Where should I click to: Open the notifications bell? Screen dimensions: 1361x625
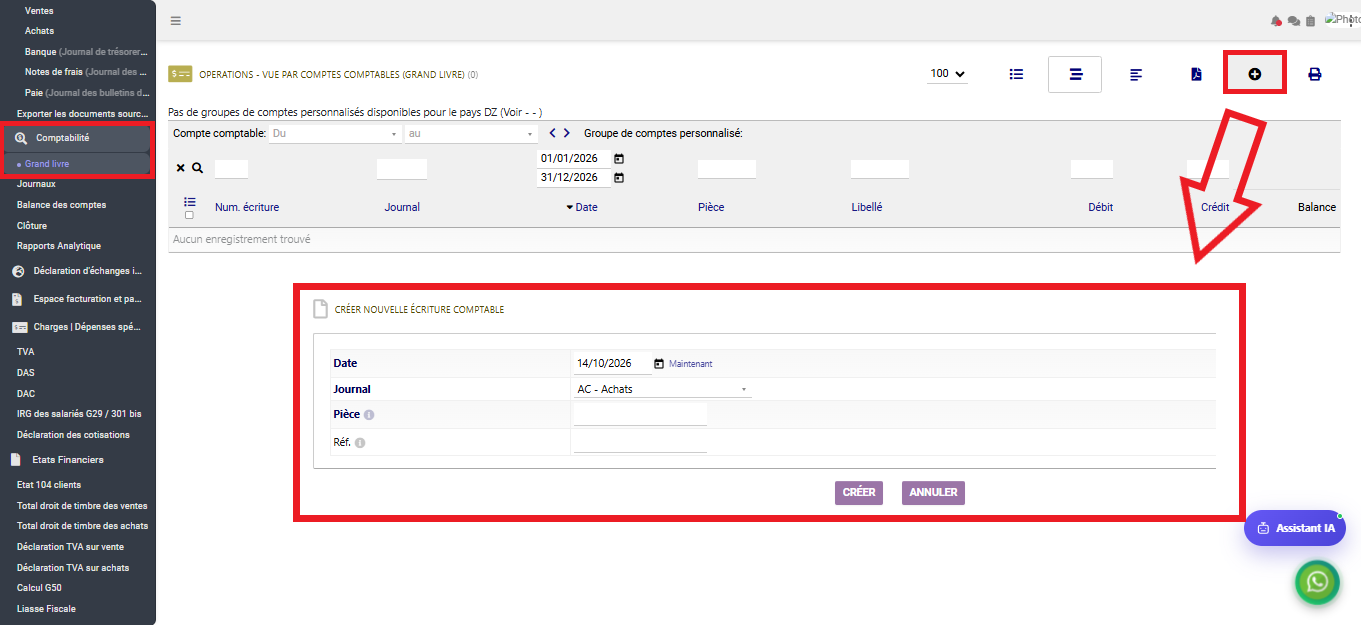click(1276, 21)
